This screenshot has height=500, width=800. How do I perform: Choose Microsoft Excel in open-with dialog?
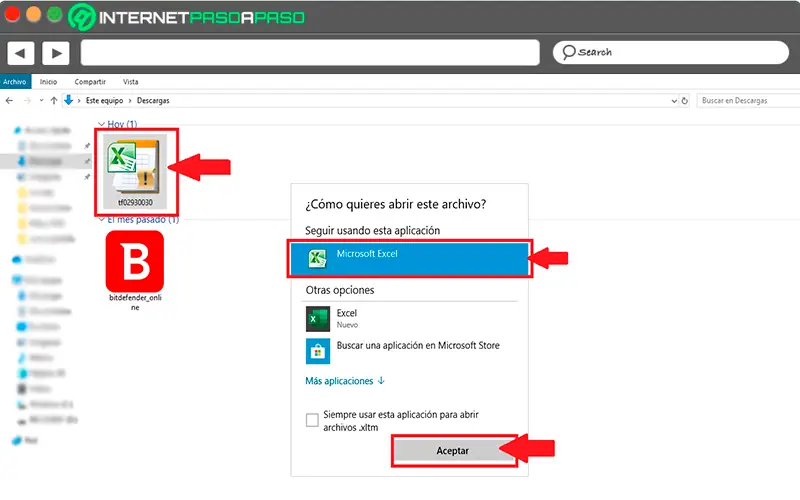point(409,259)
